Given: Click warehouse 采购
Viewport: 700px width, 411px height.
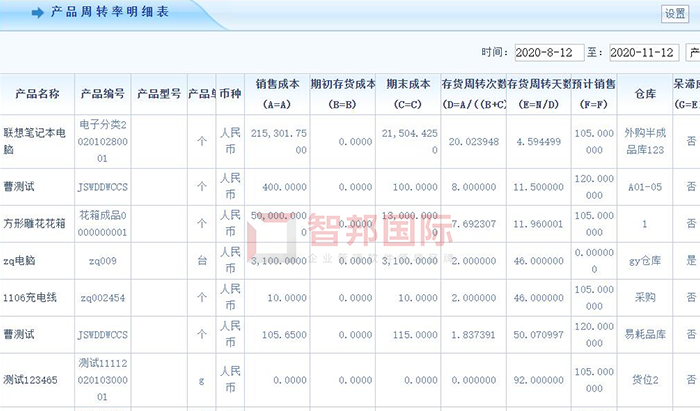Looking at the screenshot, I should click(x=645, y=297).
